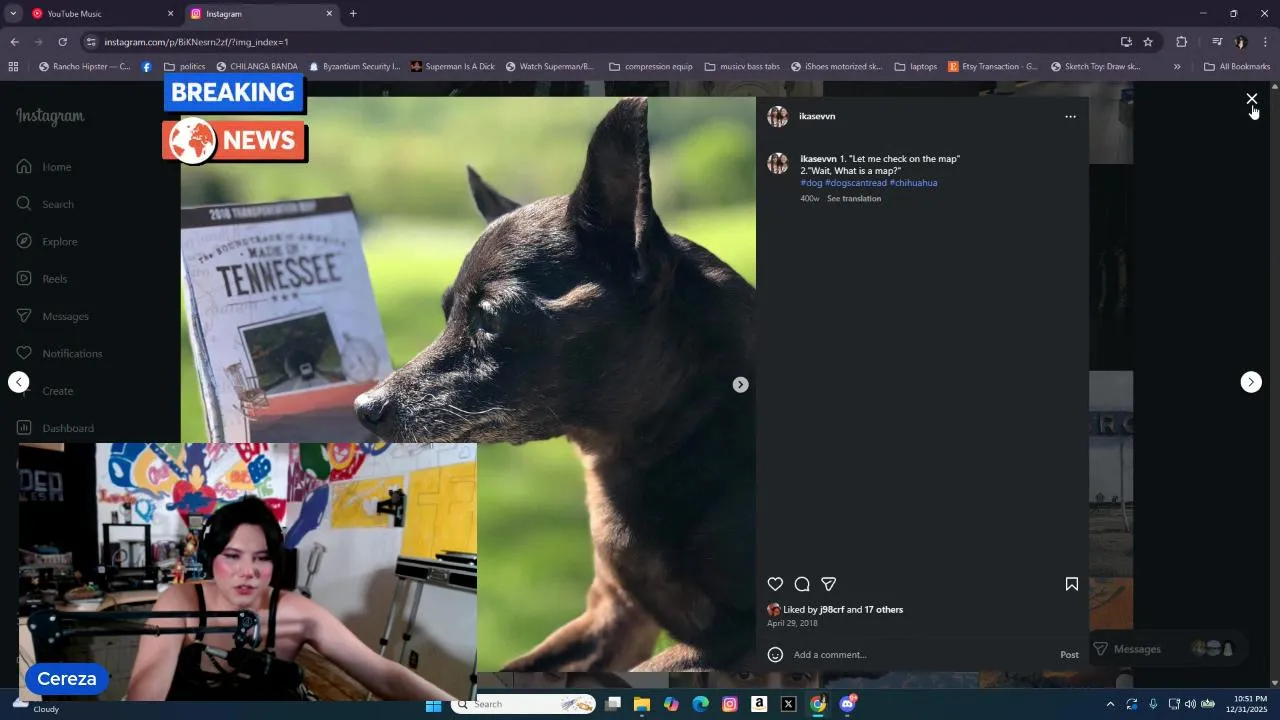The image size is (1280, 720).
Task: Bookmark this page with star icon
Action: (1148, 42)
